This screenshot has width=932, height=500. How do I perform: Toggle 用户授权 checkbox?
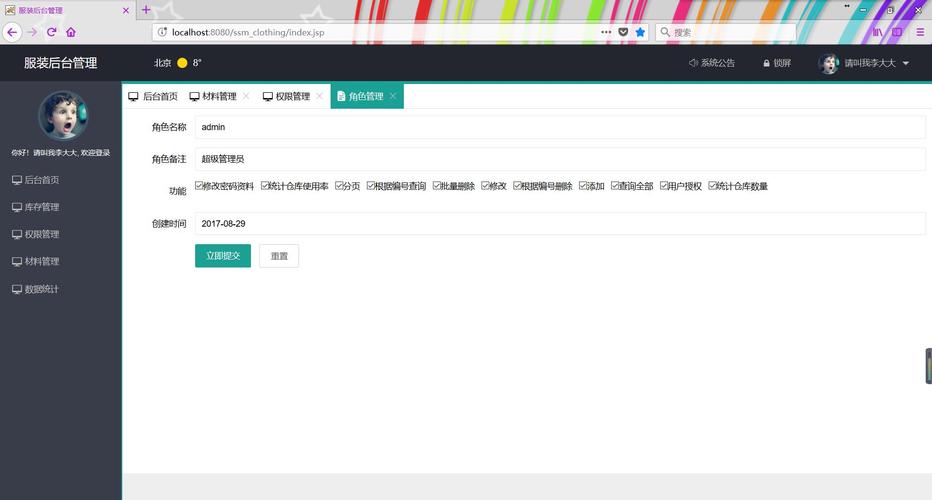tap(663, 185)
